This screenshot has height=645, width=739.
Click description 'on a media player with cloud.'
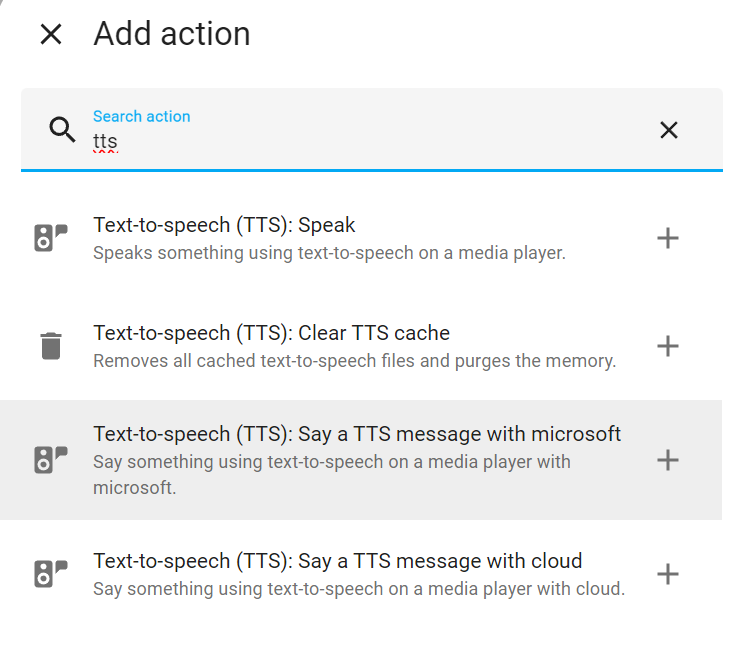pyautogui.click(x=507, y=589)
